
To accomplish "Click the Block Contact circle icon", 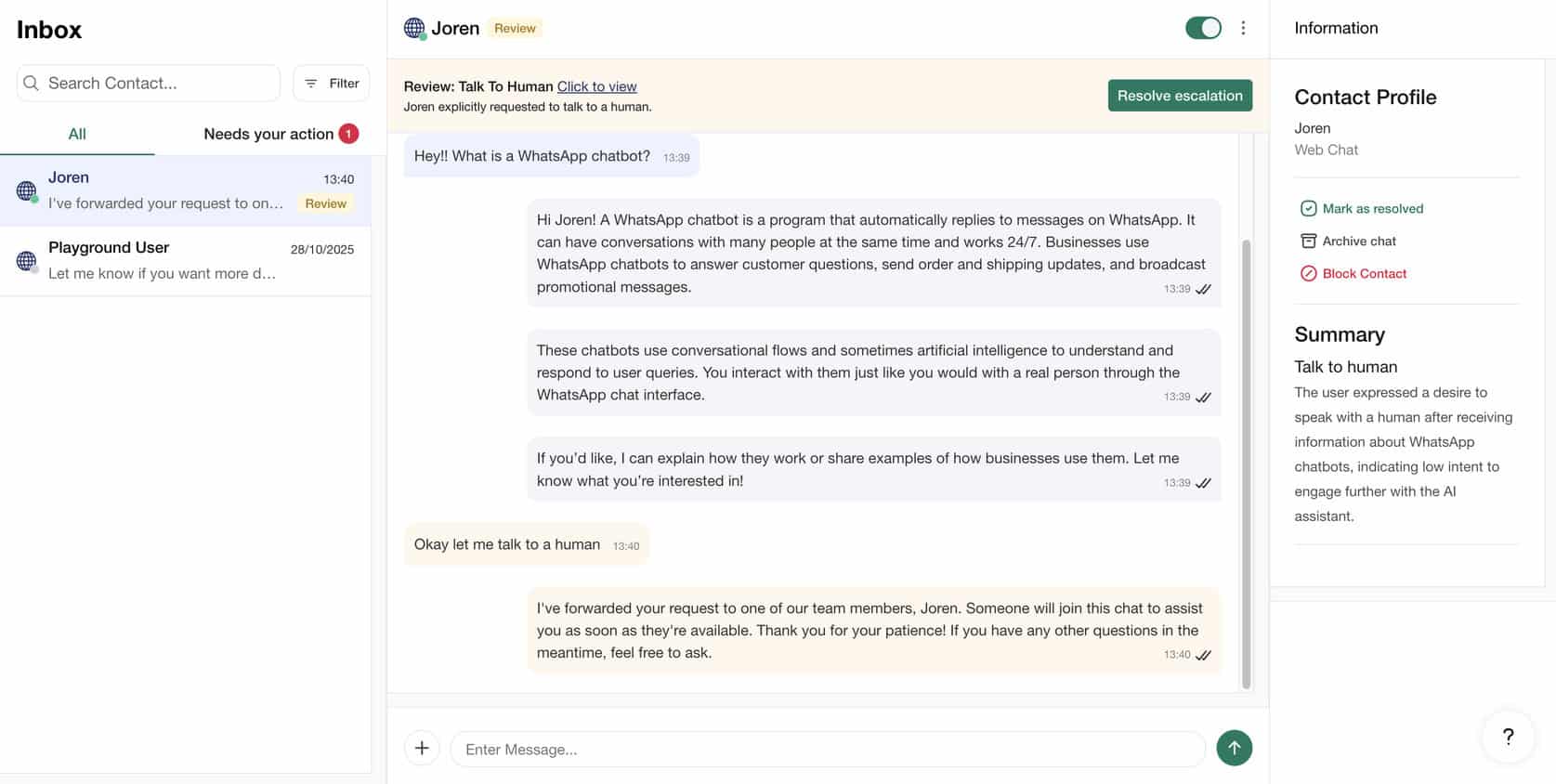I will tap(1308, 274).
